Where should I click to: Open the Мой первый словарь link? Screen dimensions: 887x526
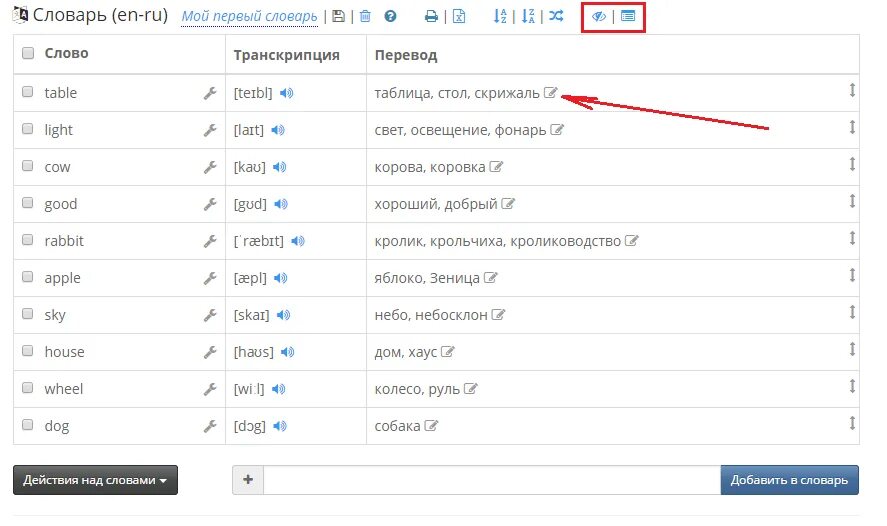point(249,16)
